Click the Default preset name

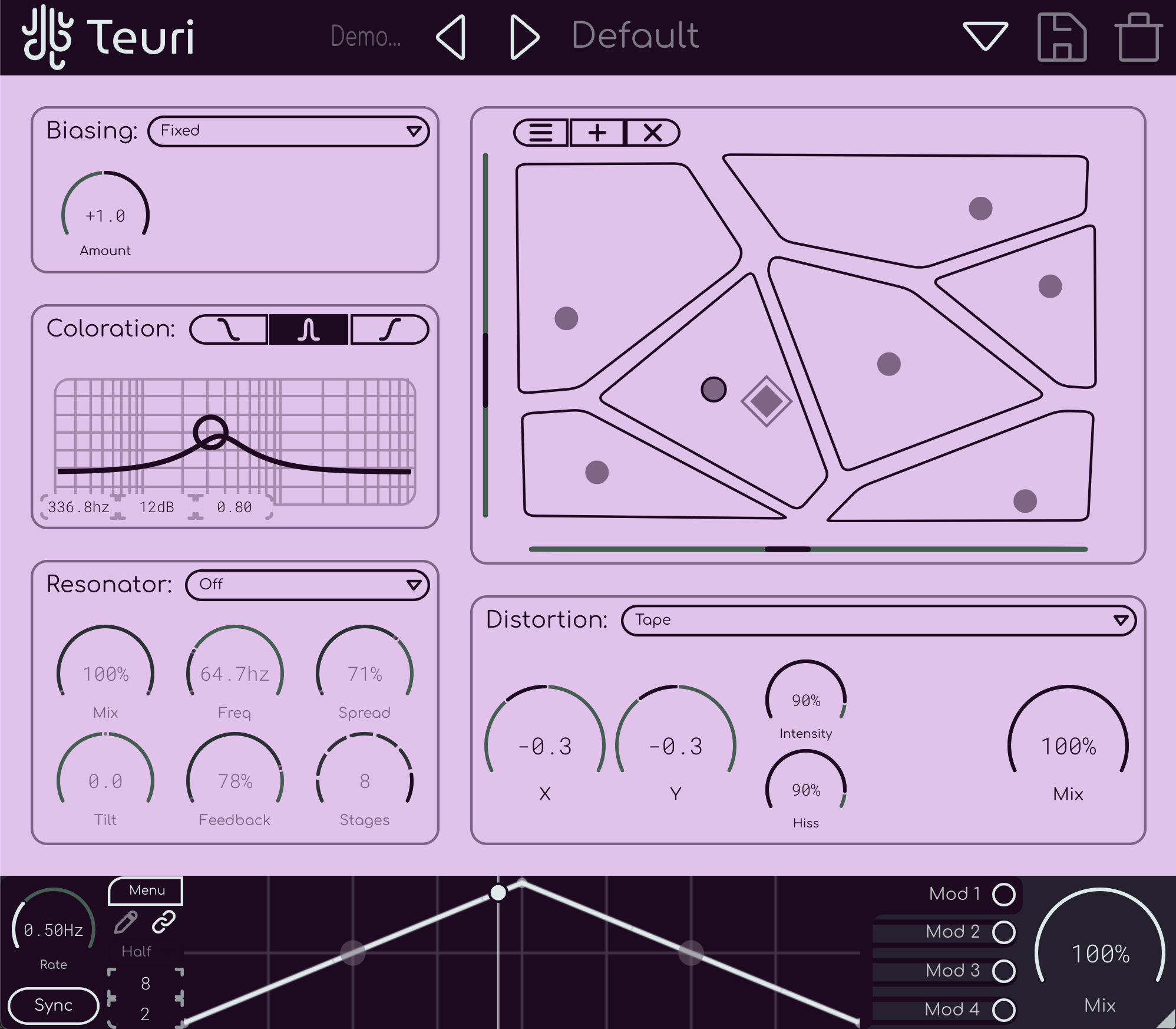[x=635, y=35]
